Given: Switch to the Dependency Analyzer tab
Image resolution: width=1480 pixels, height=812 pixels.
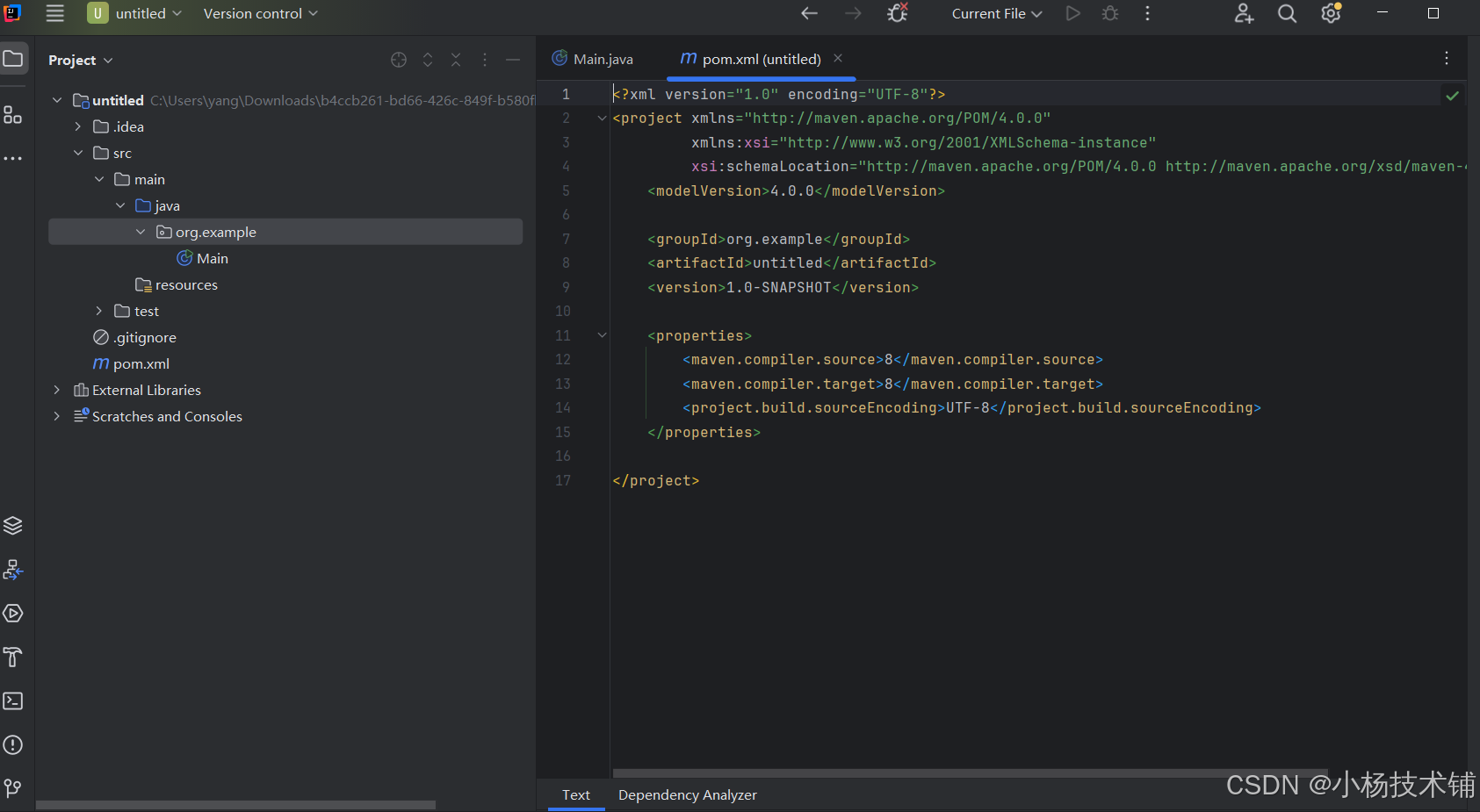Looking at the screenshot, I should [688, 794].
